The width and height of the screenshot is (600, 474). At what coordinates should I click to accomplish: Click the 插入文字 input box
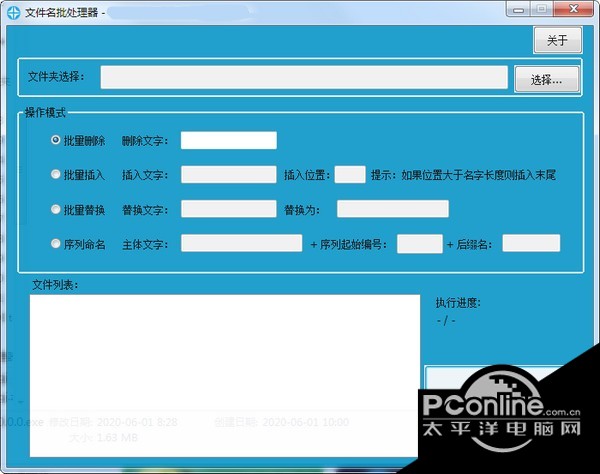(x=229, y=174)
